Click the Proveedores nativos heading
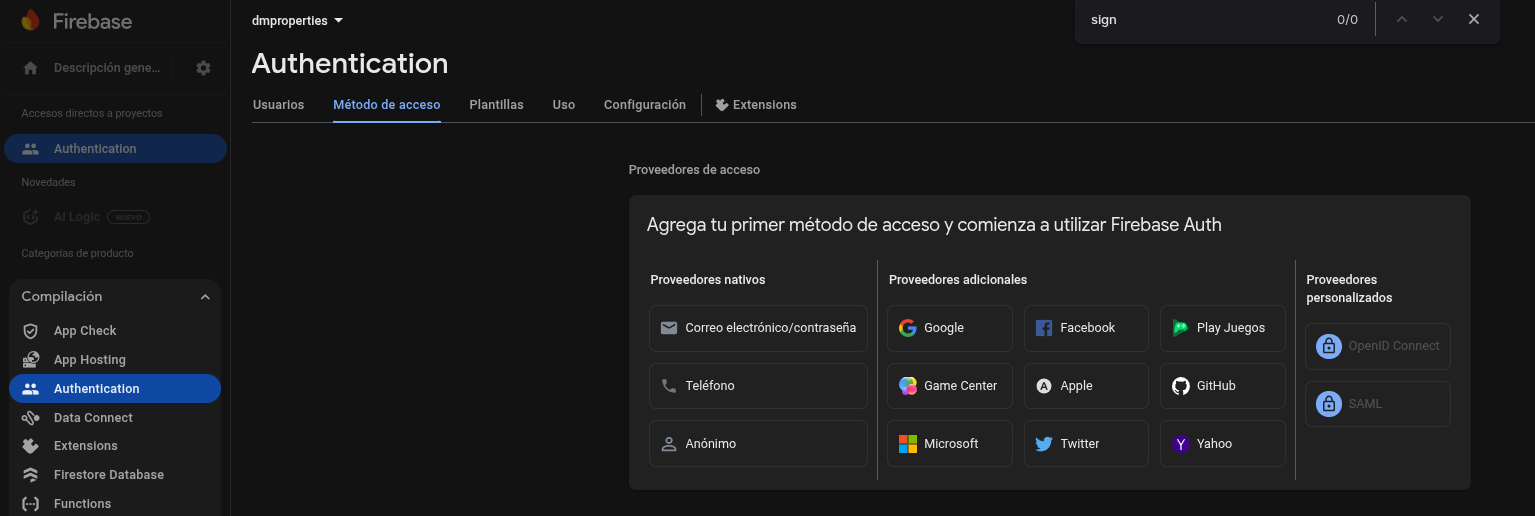Viewport: 1535px width, 516px height. click(708, 280)
